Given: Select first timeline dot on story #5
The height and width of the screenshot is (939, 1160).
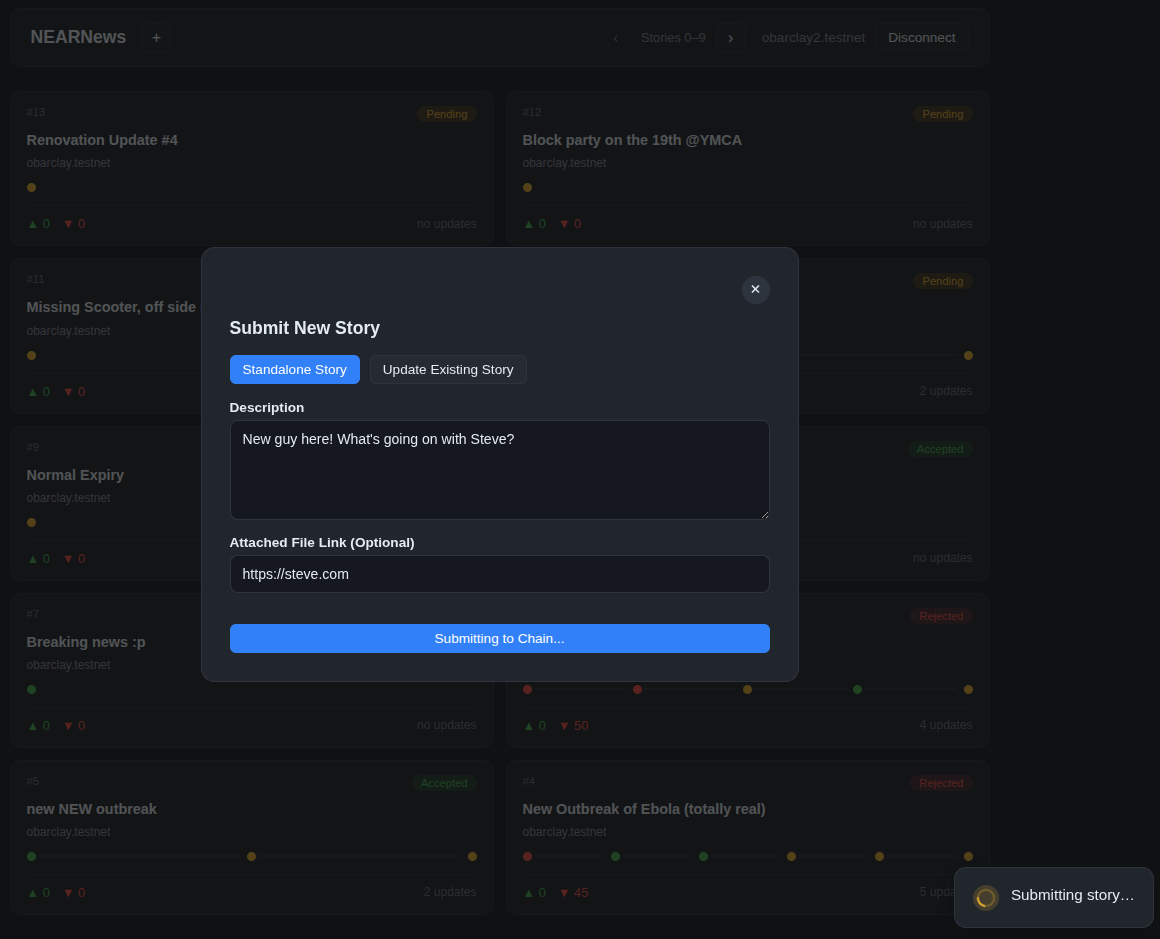Looking at the screenshot, I should 31,856.
